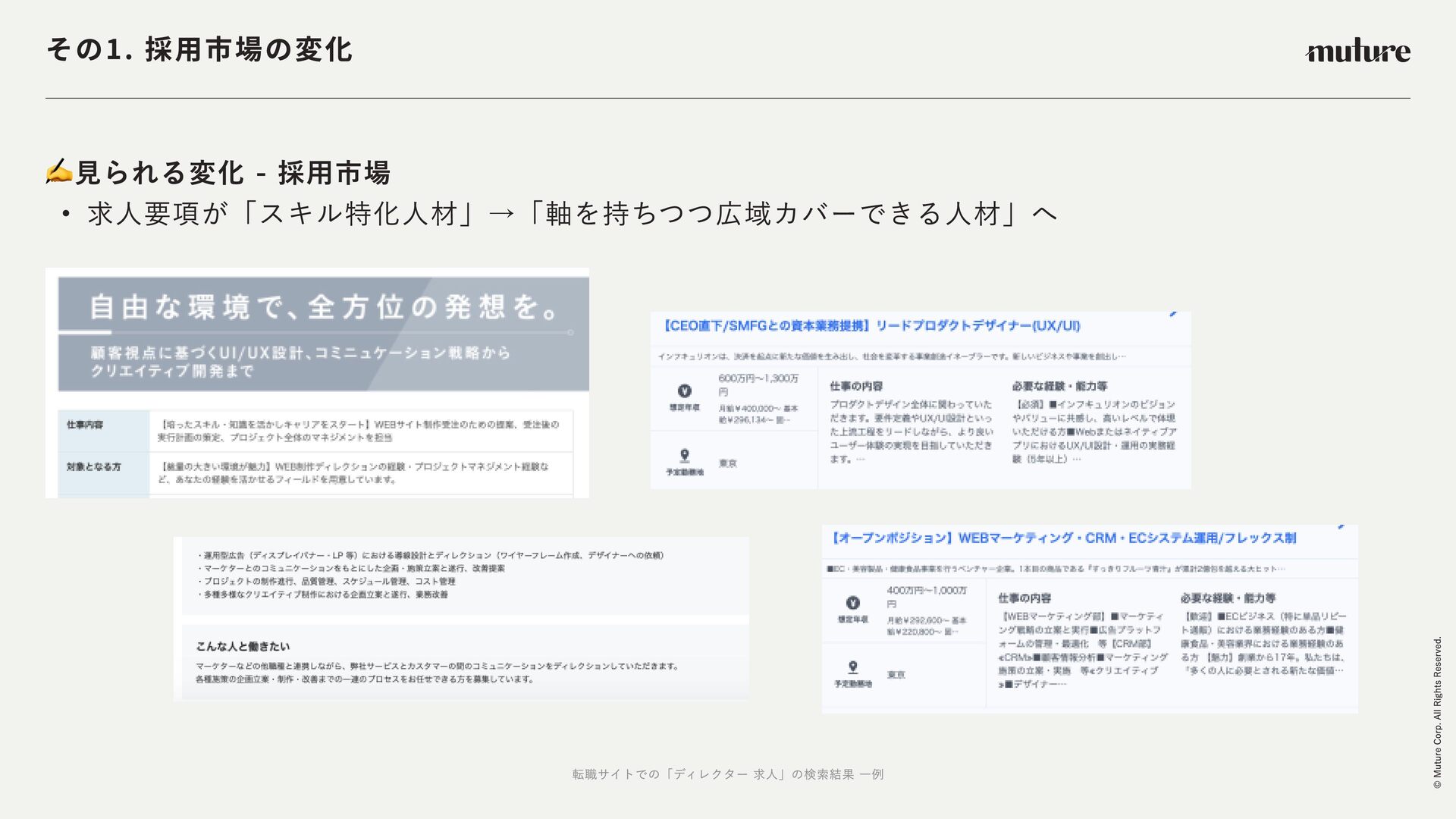Click the muture logo in the header
Image resolution: width=1456 pixels, height=819 pixels.
(x=1357, y=52)
